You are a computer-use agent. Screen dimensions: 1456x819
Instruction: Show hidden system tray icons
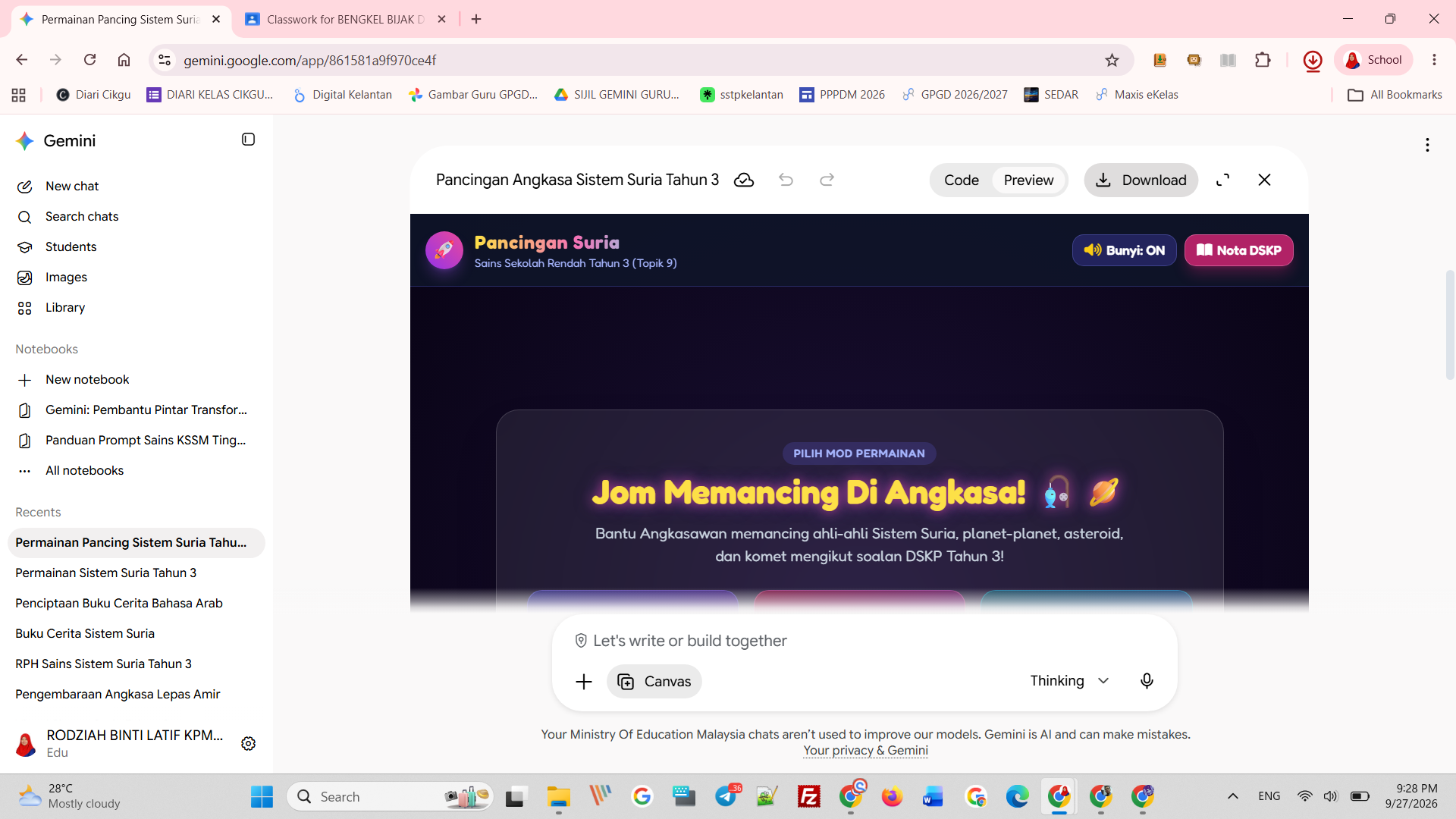[x=1233, y=796]
